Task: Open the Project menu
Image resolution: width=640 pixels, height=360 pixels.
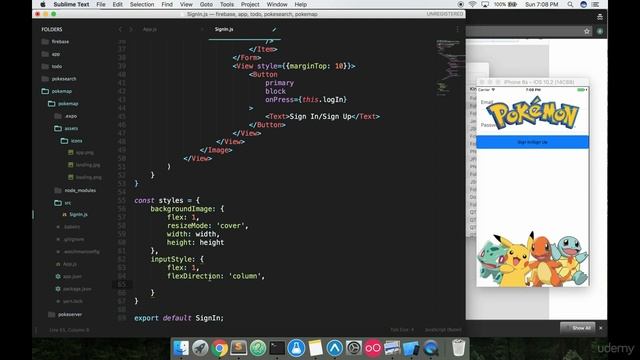Action: (250, 4)
